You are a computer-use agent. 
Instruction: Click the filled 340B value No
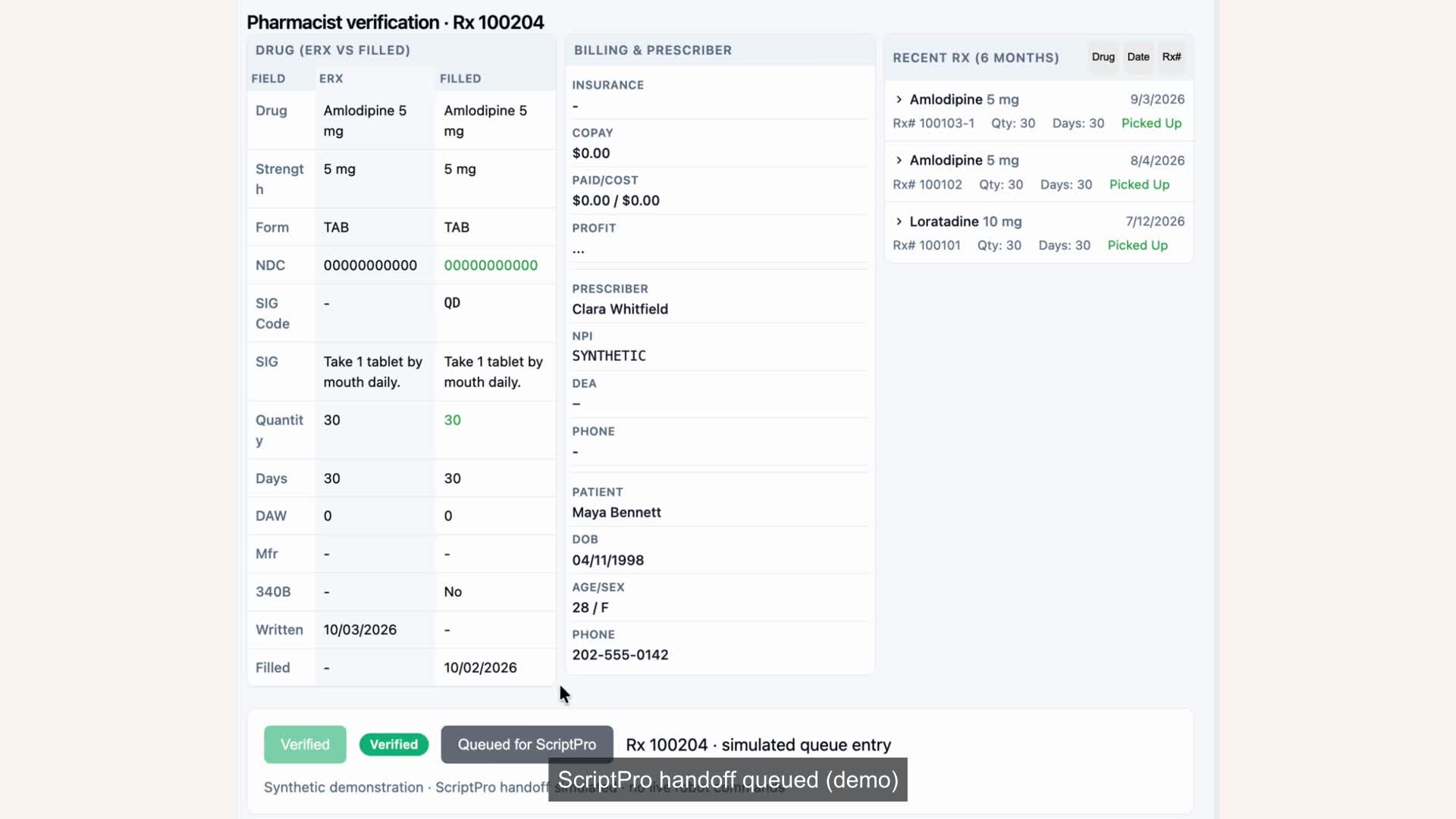point(453,592)
